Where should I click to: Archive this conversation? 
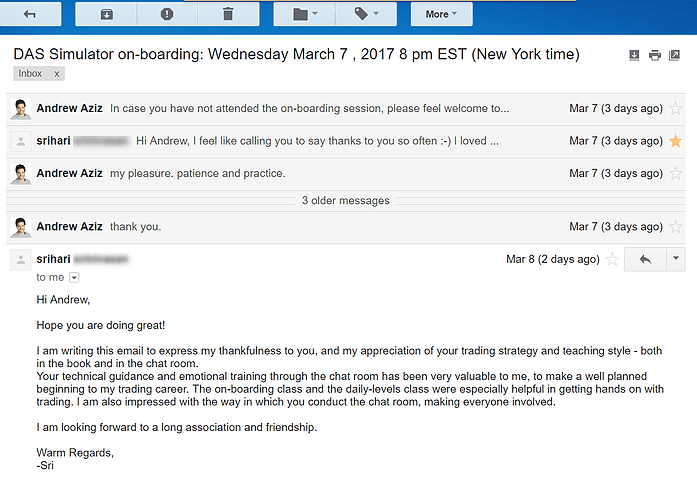tap(106, 14)
